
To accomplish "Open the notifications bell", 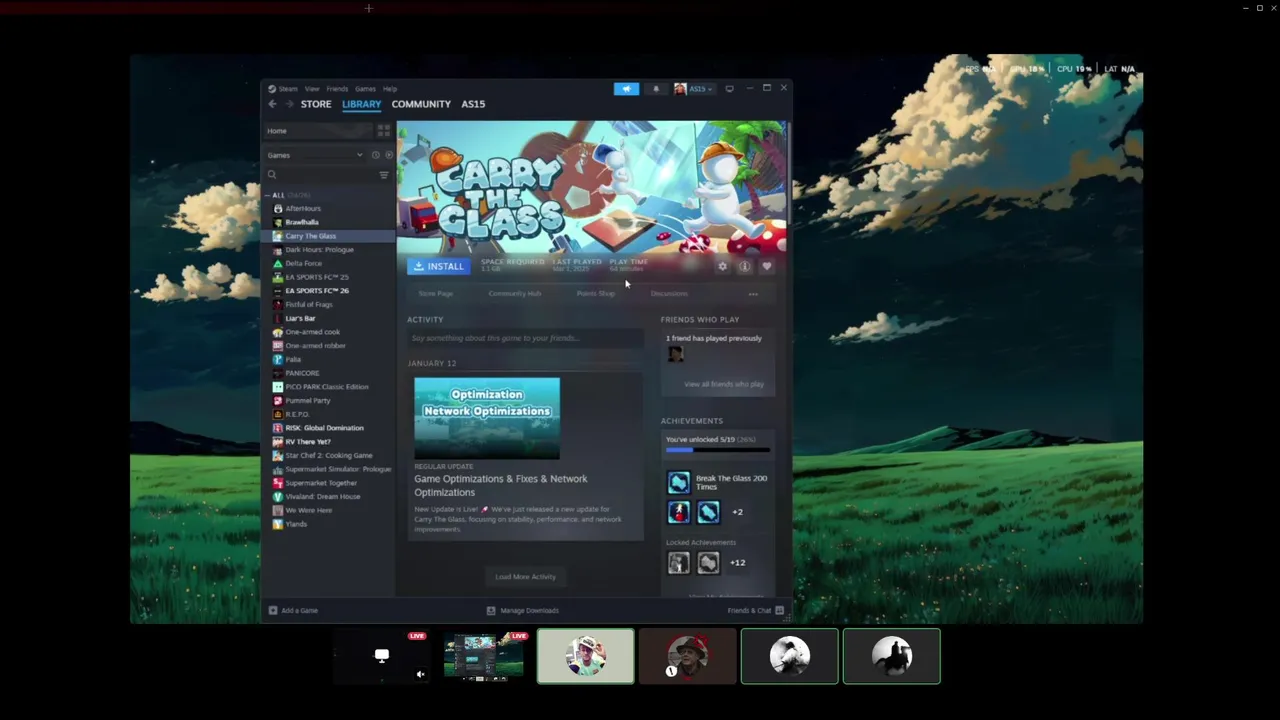I will (x=656, y=88).
